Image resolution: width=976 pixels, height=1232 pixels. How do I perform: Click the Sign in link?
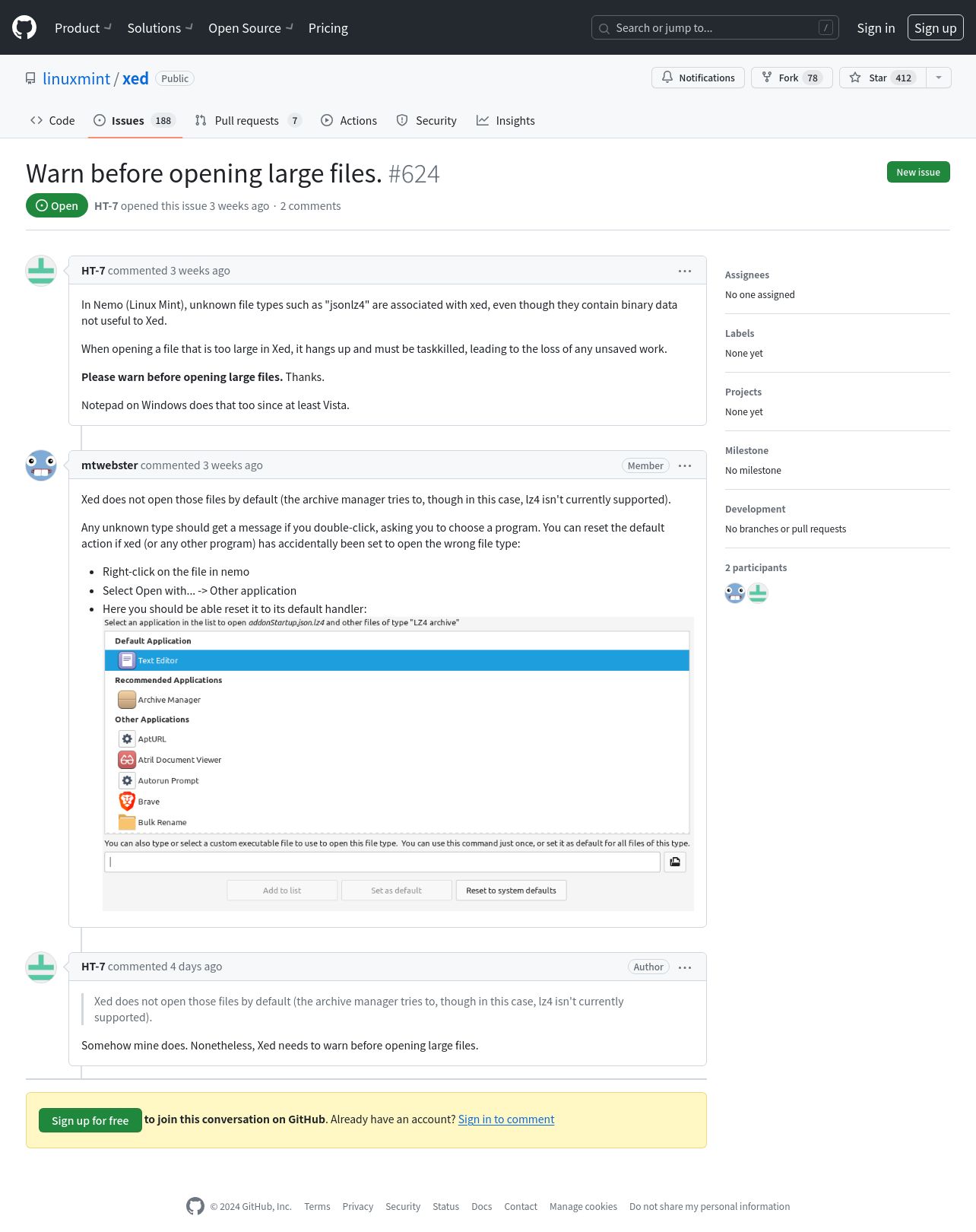pyautogui.click(x=876, y=28)
